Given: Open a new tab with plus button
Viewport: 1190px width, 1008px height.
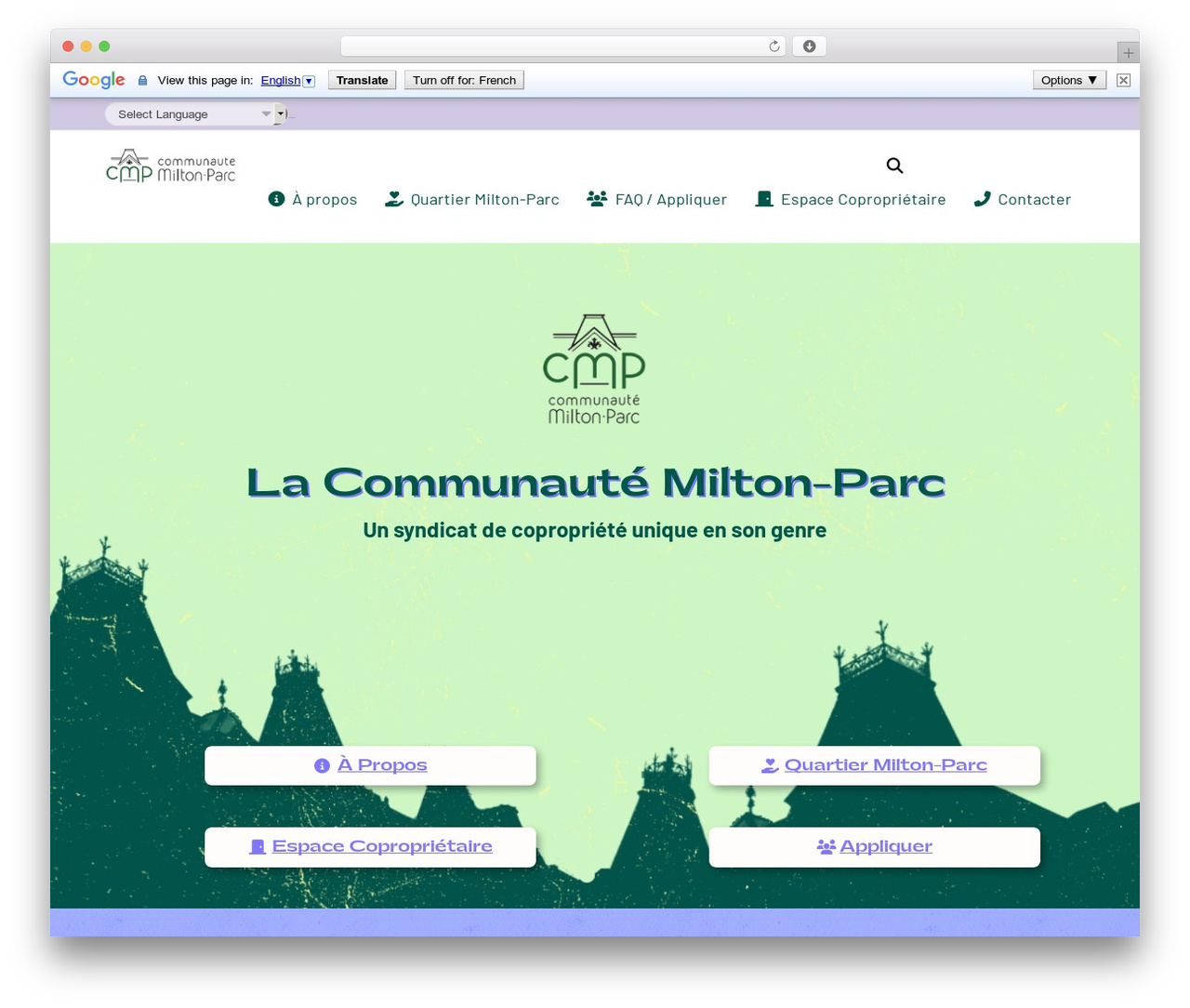Looking at the screenshot, I should [x=1128, y=53].
